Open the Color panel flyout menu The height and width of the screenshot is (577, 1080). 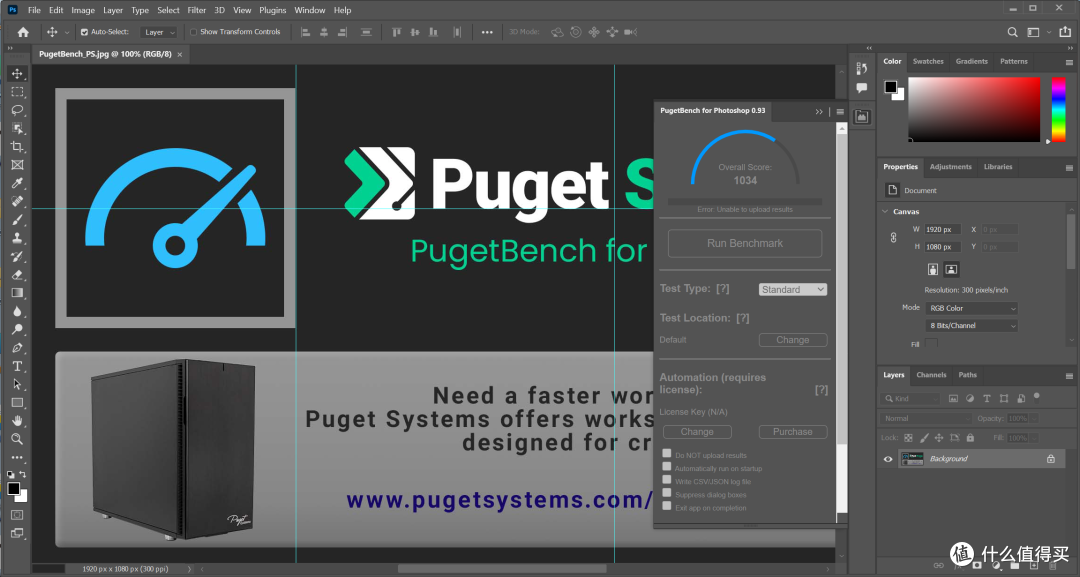[x=1069, y=62]
